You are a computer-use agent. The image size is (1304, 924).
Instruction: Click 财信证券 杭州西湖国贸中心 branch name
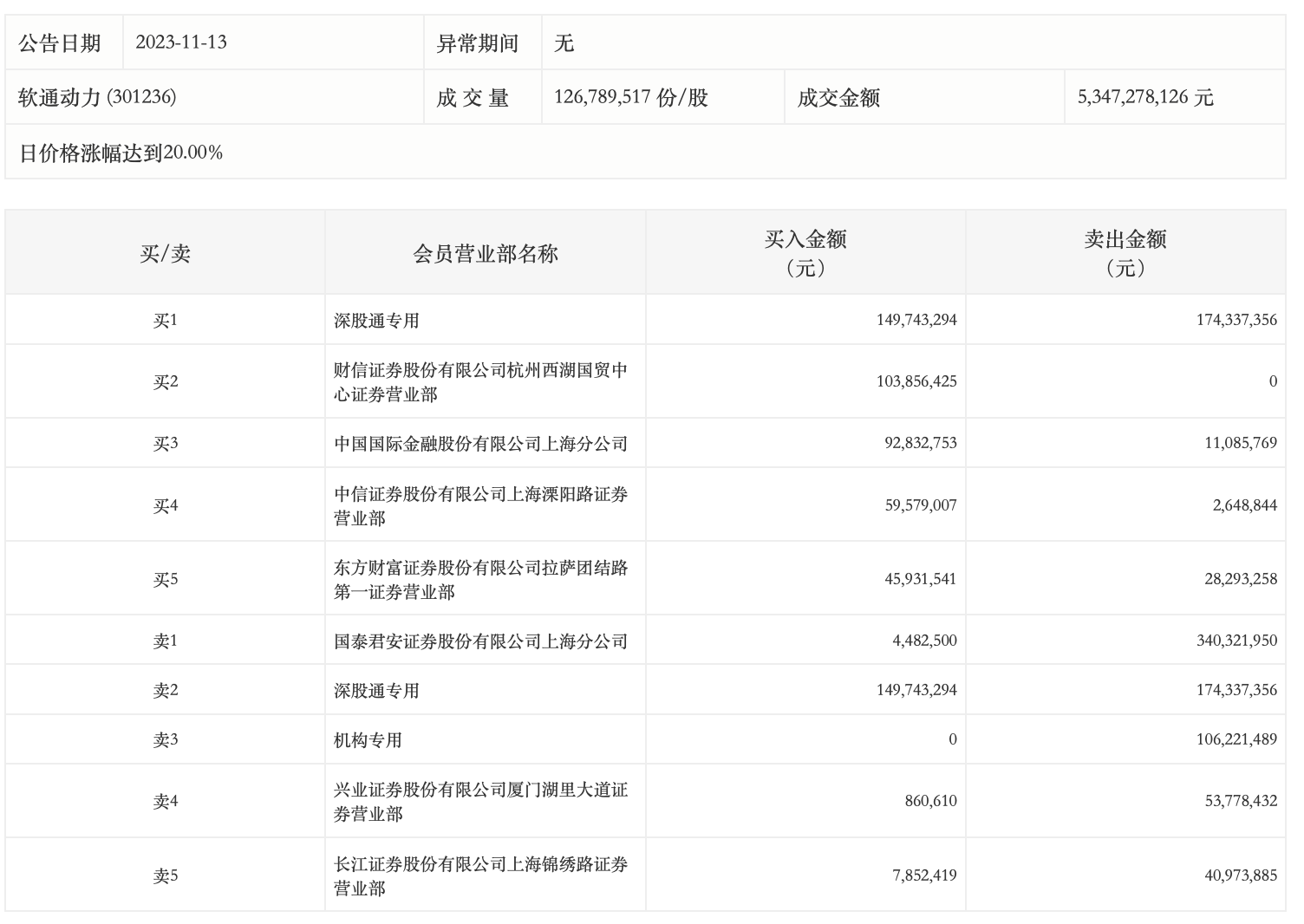tap(480, 382)
